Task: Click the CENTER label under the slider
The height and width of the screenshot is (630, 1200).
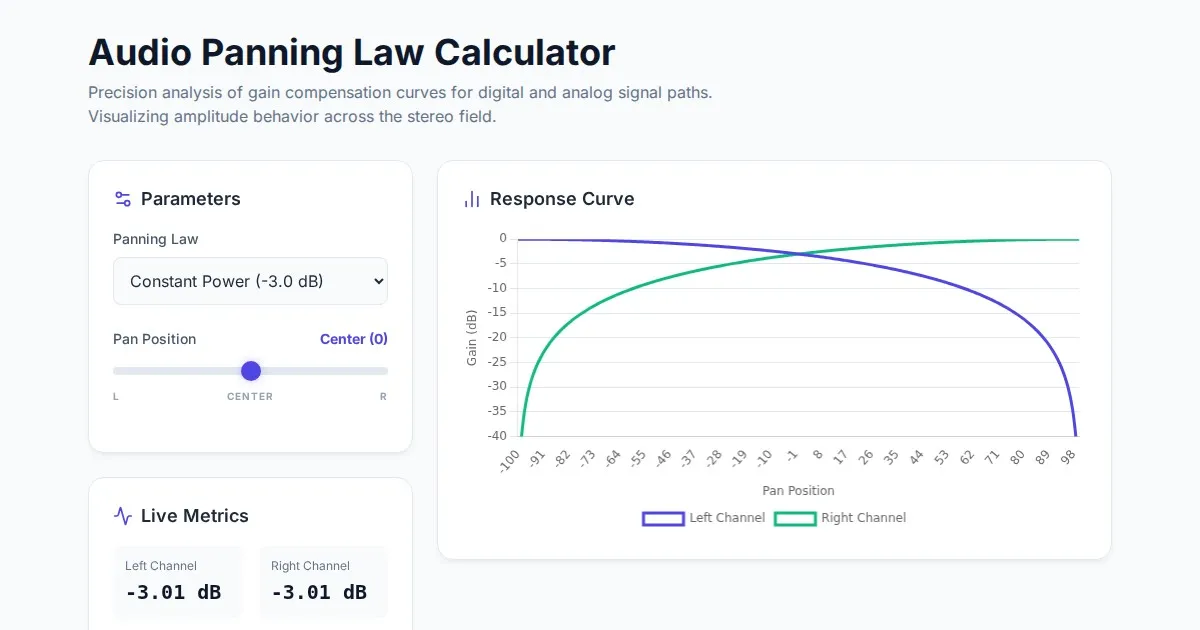Action: coord(250,397)
